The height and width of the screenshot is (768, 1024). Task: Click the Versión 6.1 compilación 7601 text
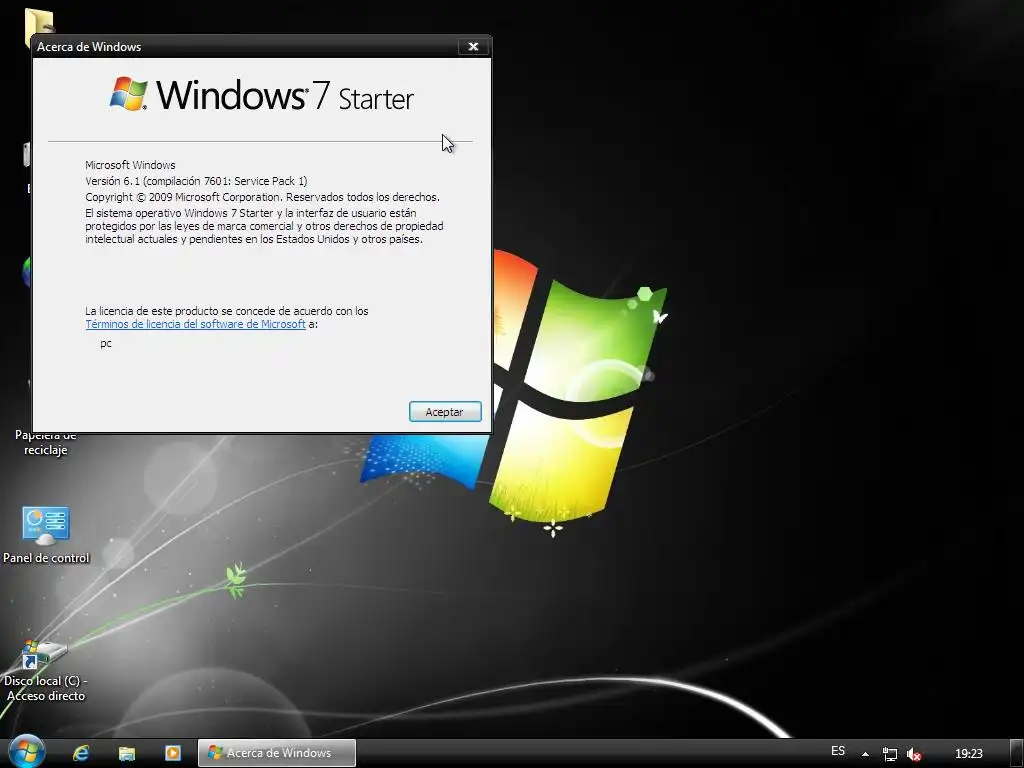[196, 181]
